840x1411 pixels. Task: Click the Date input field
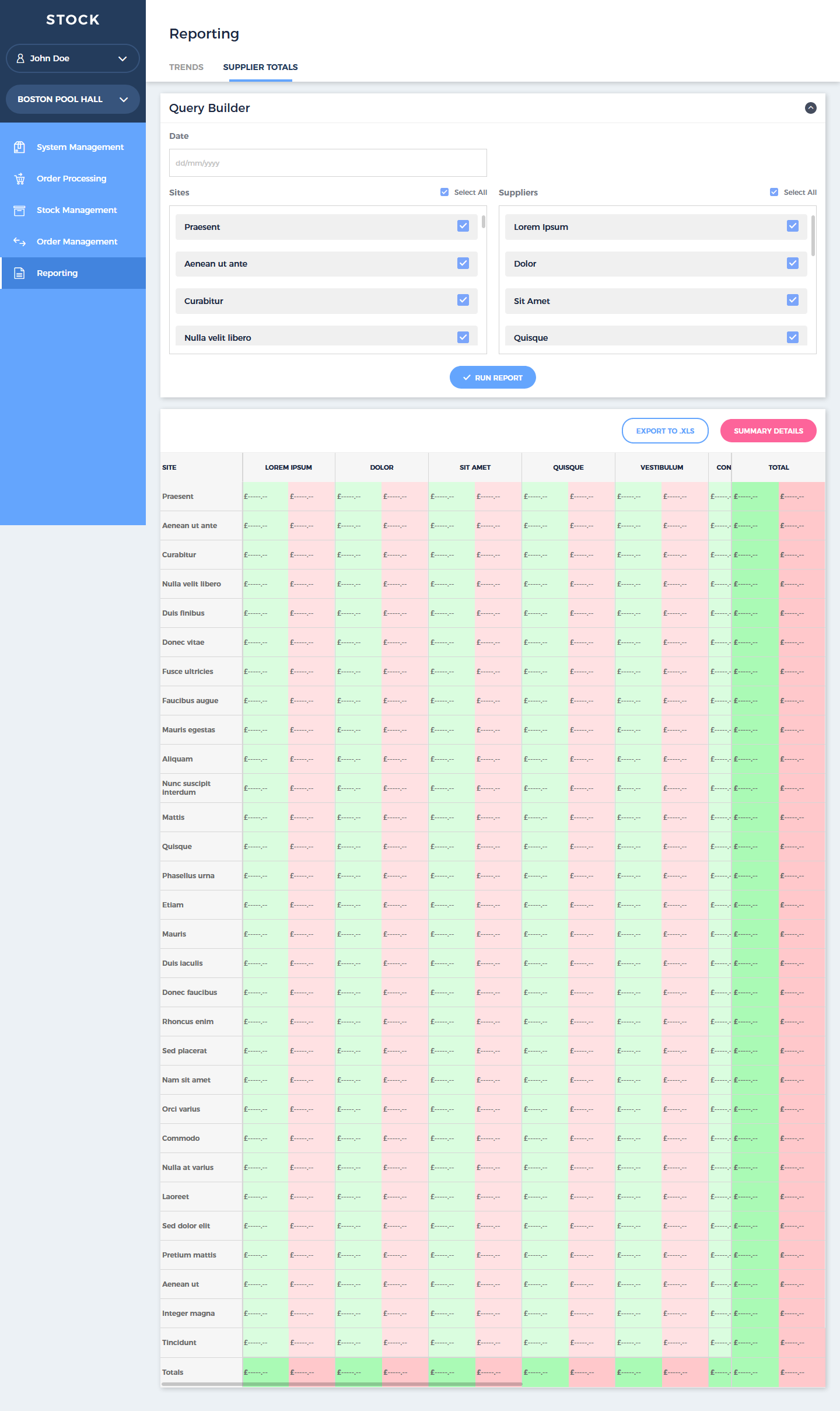click(x=328, y=163)
